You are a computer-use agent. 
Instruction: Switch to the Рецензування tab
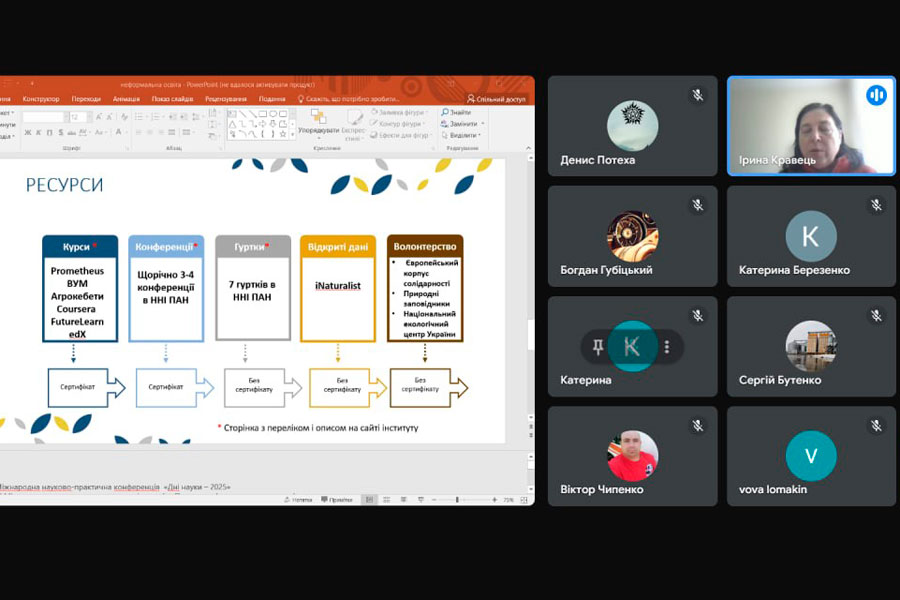tap(226, 99)
